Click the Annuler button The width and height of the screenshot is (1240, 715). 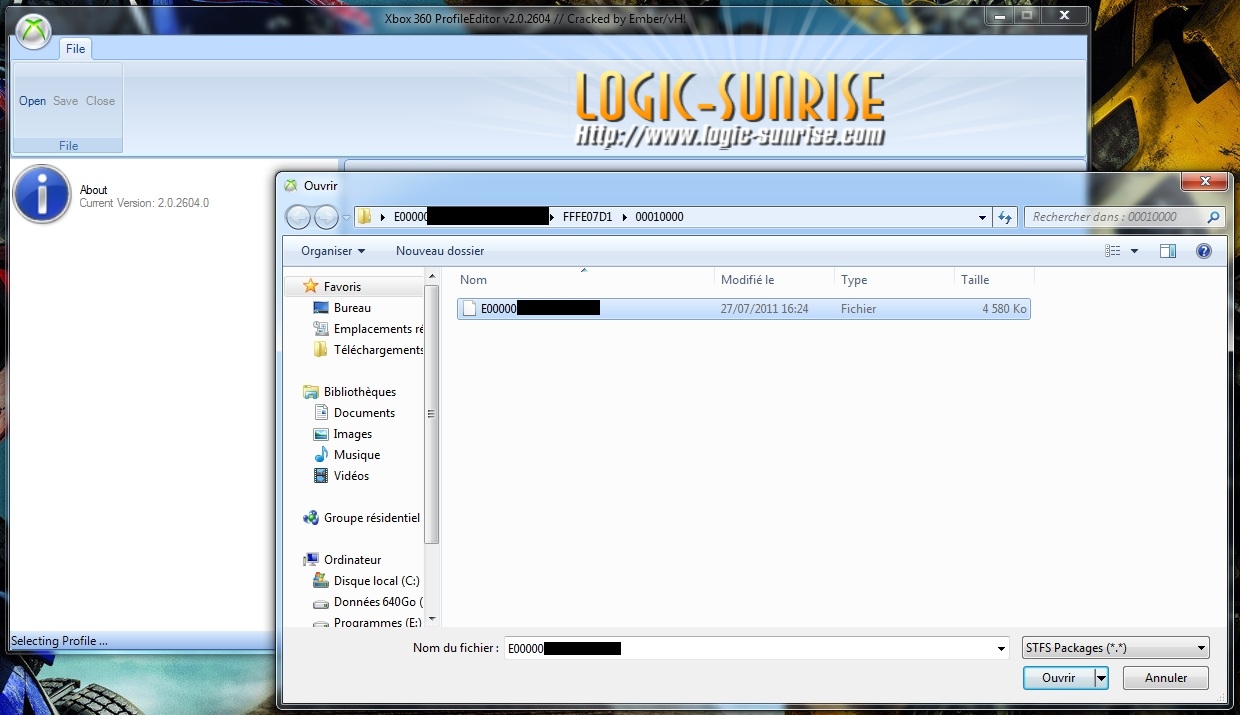coord(1166,678)
